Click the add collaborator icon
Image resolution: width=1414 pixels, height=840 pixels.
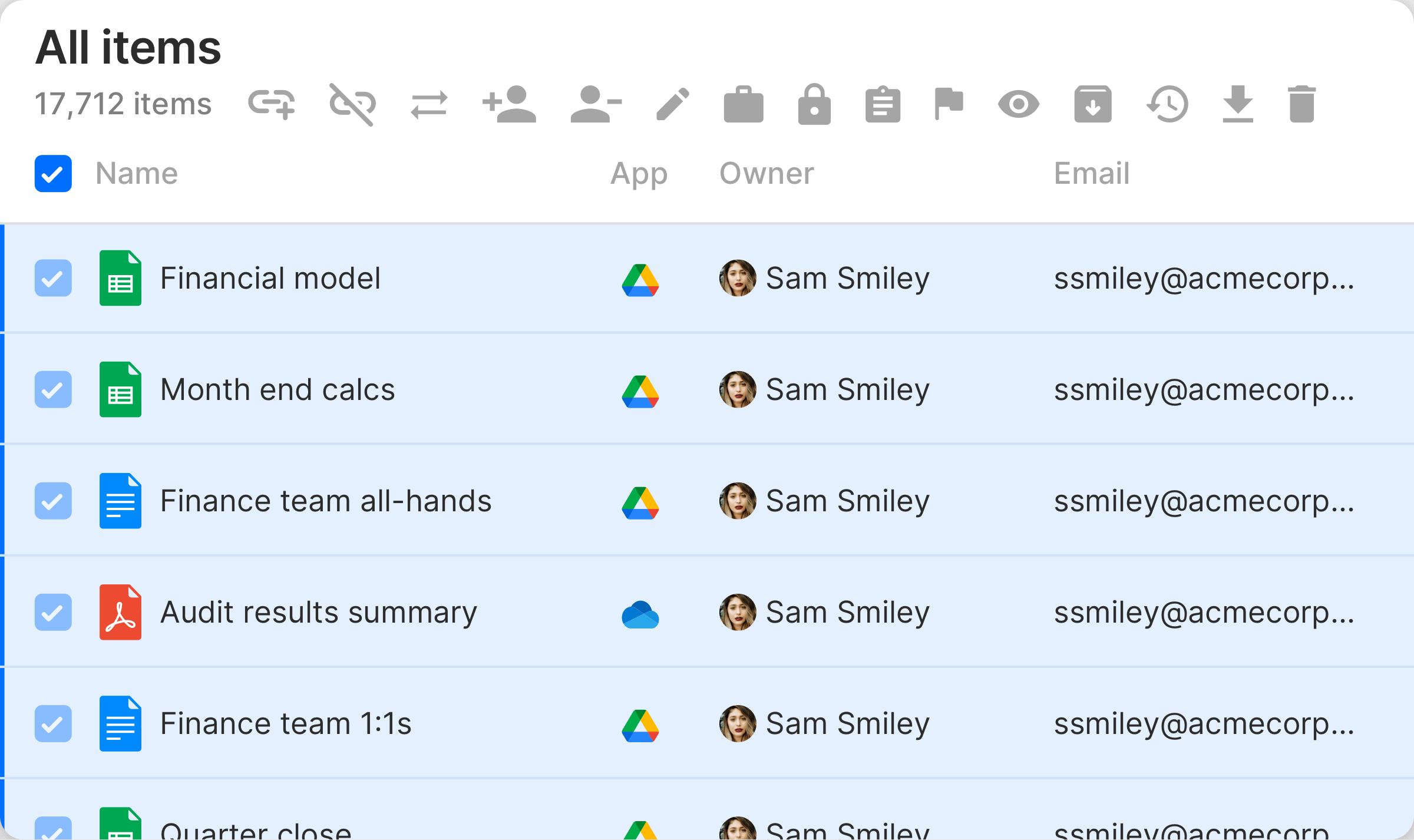pyautogui.click(x=510, y=104)
